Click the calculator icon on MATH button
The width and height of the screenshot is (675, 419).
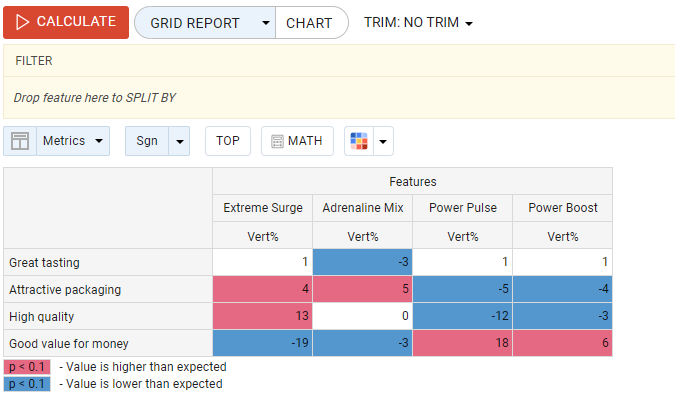point(277,141)
